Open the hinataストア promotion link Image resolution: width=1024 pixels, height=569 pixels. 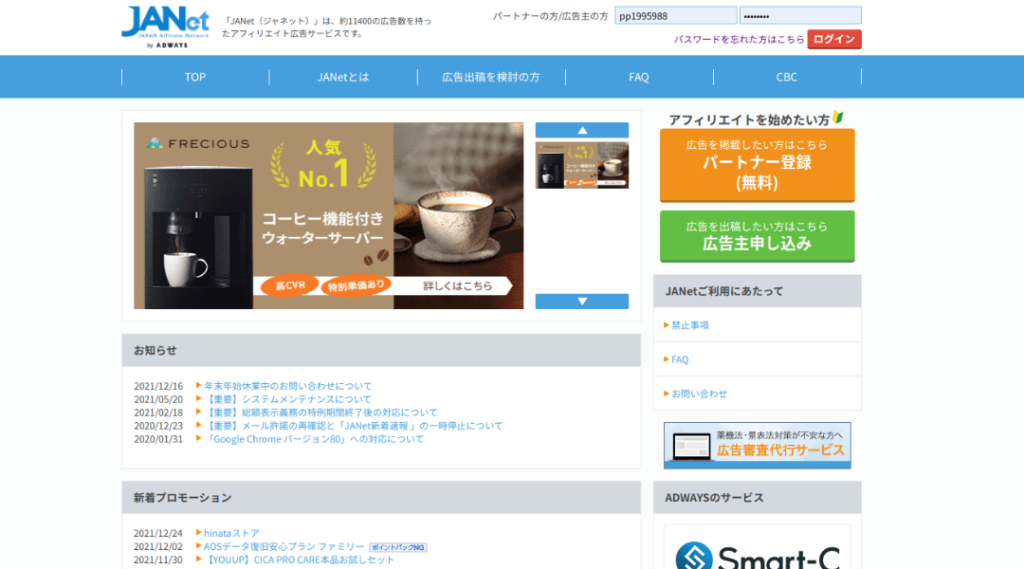[x=231, y=533]
